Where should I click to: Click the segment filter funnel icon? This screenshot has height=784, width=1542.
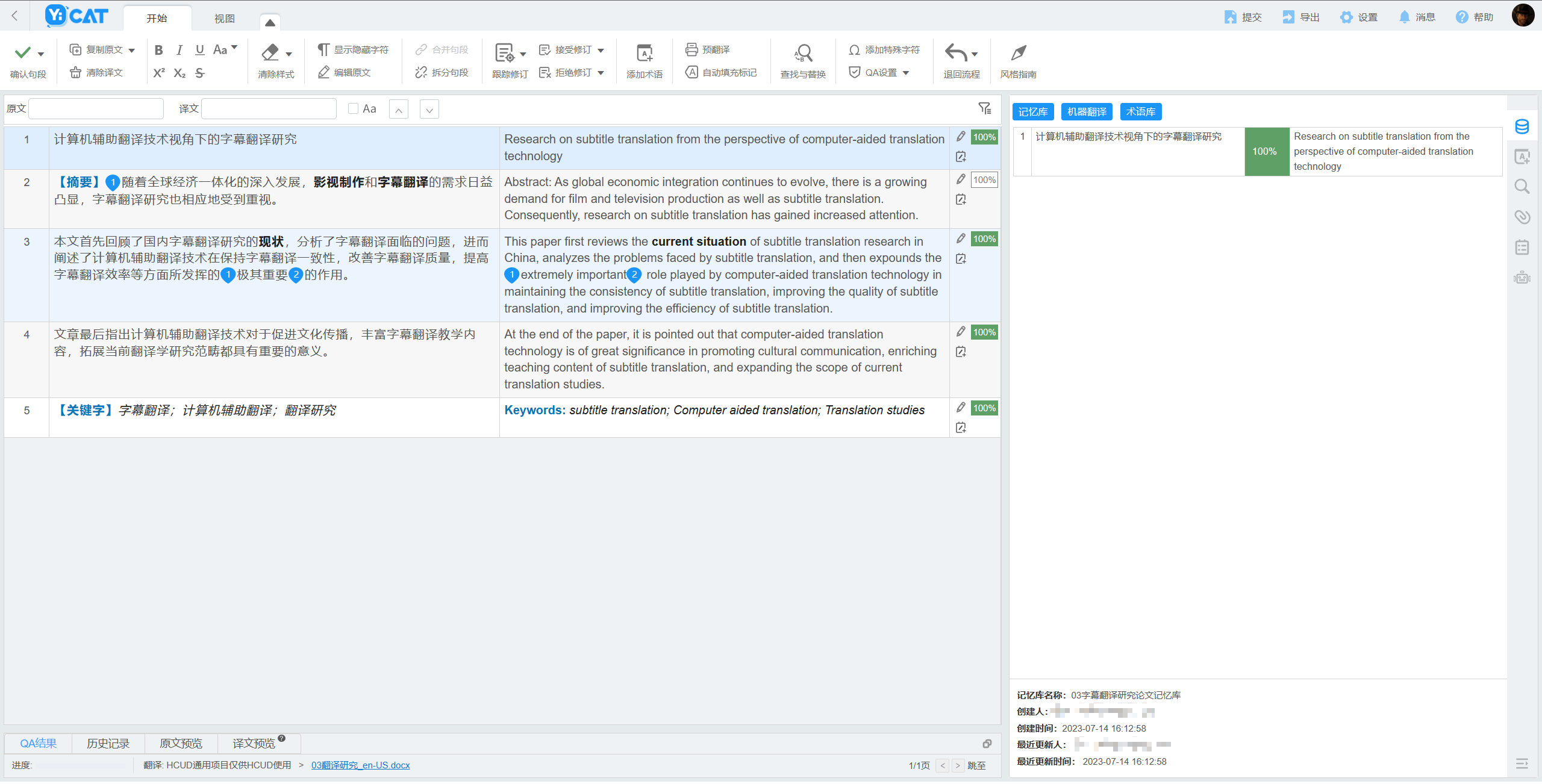984,108
